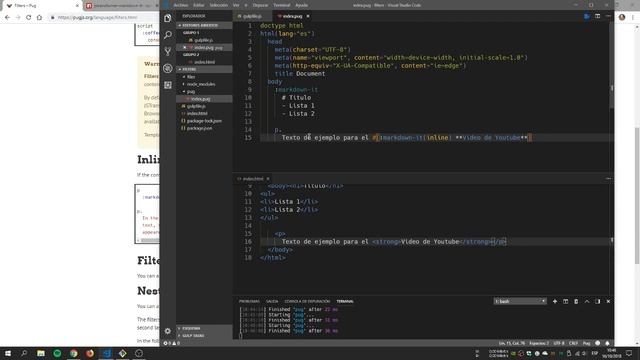This screenshot has height=360, width=640.
Task: Toggle the panel position icon
Action: (598, 301)
